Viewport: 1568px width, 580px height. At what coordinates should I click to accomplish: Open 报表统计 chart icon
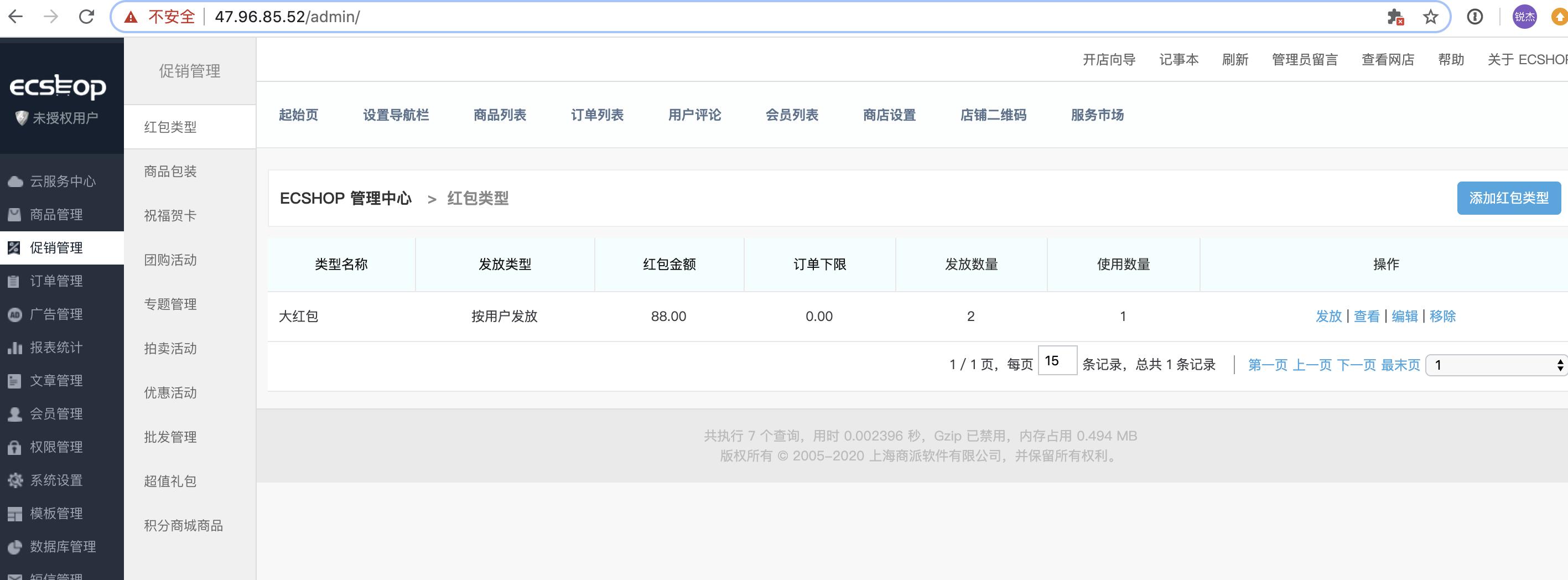[x=14, y=348]
